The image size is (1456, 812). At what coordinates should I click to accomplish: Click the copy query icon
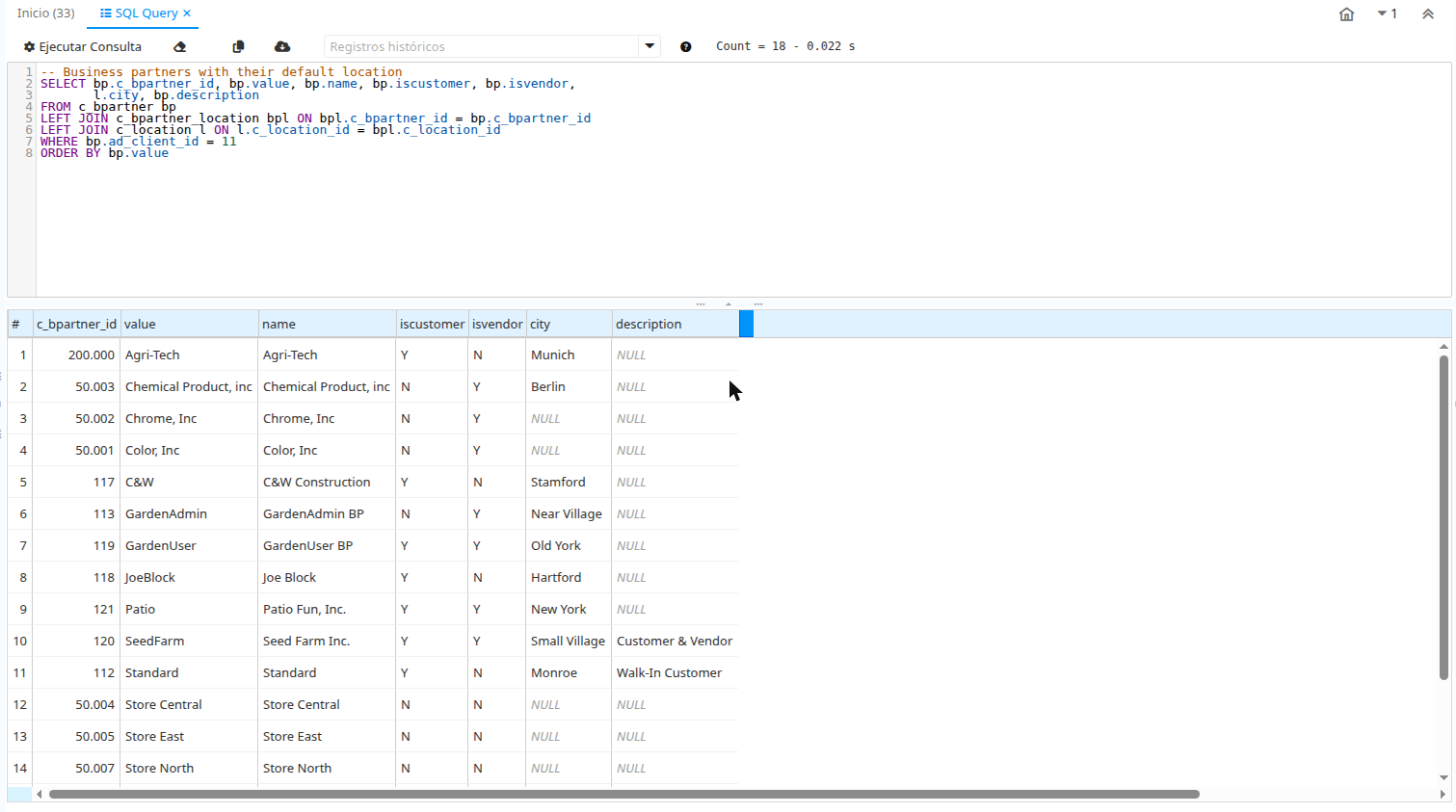click(238, 47)
